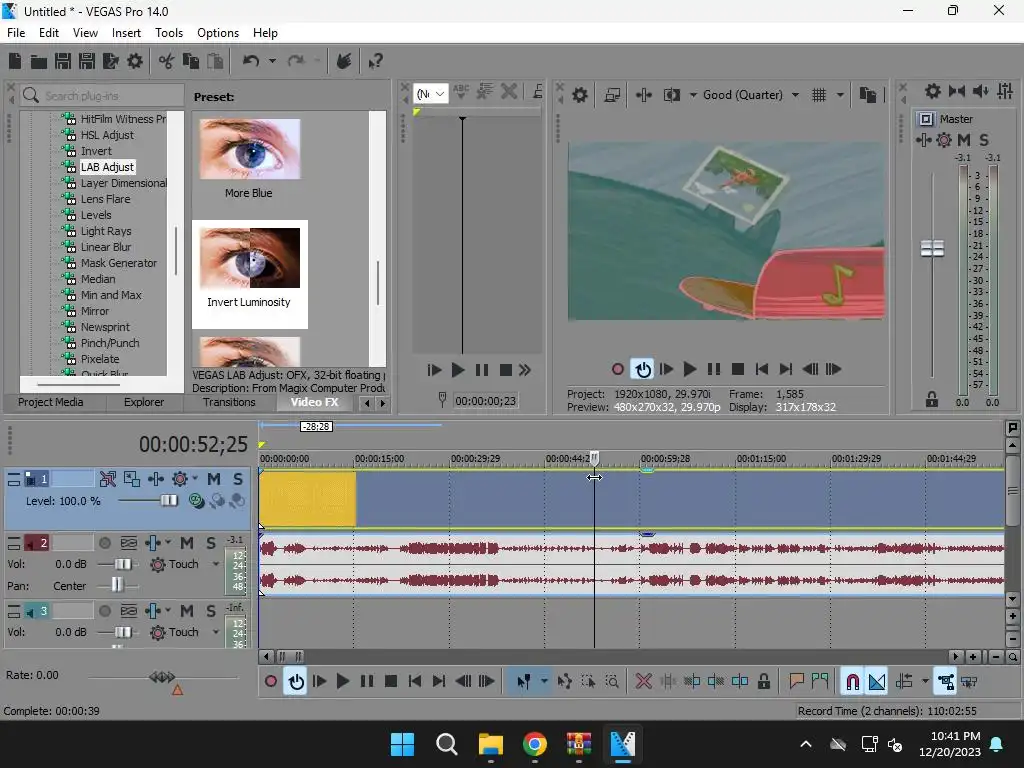Open the preview Overlays grid dropdown arrow
The width and height of the screenshot is (1024, 768).
pyautogui.click(x=840, y=95)
